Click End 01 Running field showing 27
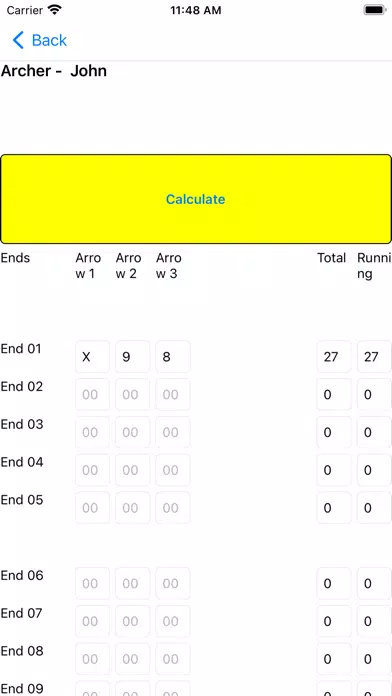Image resolution: width=392 pixels, height=696 pixels. [374, 356]
